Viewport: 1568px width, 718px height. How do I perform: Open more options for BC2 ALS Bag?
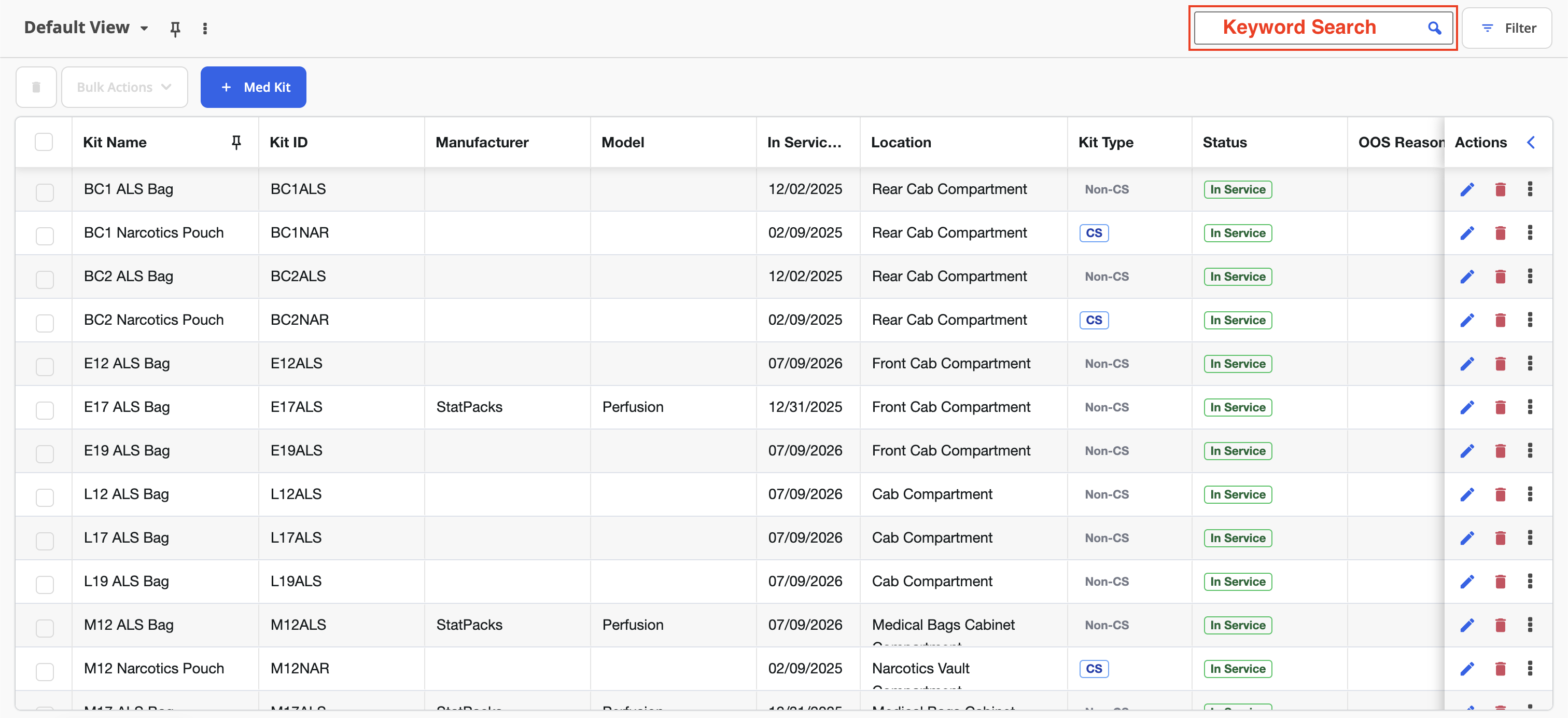click(x=1530, y=277)
